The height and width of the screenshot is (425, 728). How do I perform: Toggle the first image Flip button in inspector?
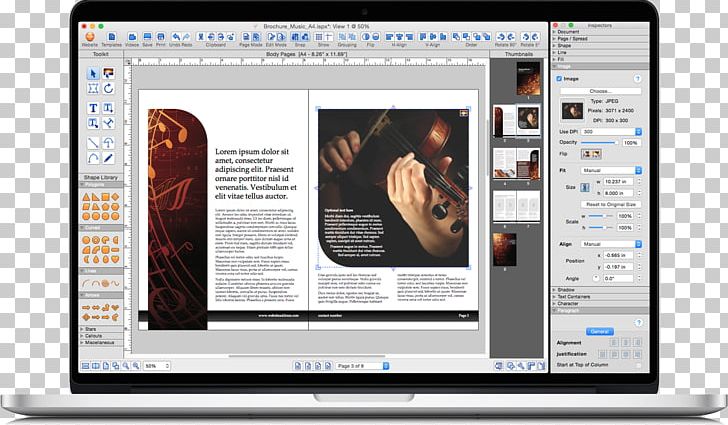[586, 154]
